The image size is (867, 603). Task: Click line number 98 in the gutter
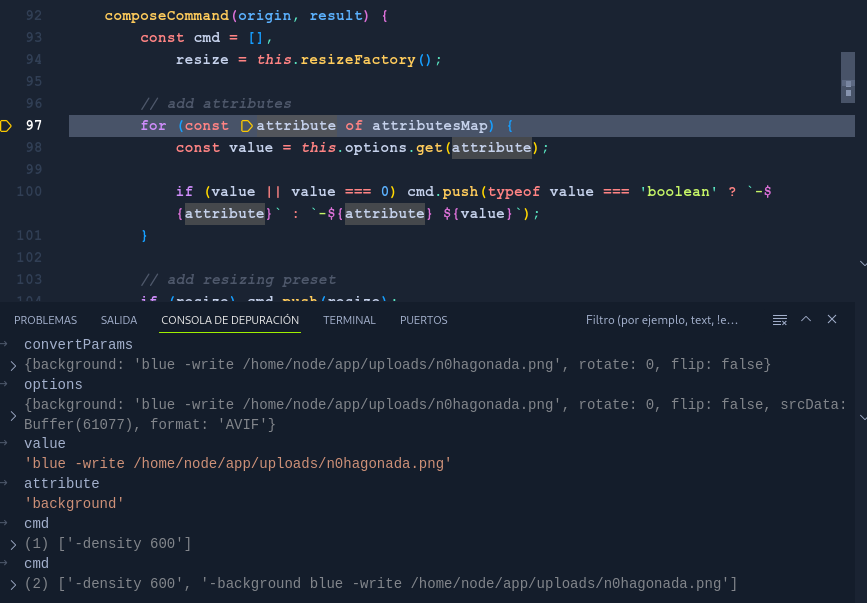[x=34, y=148]
